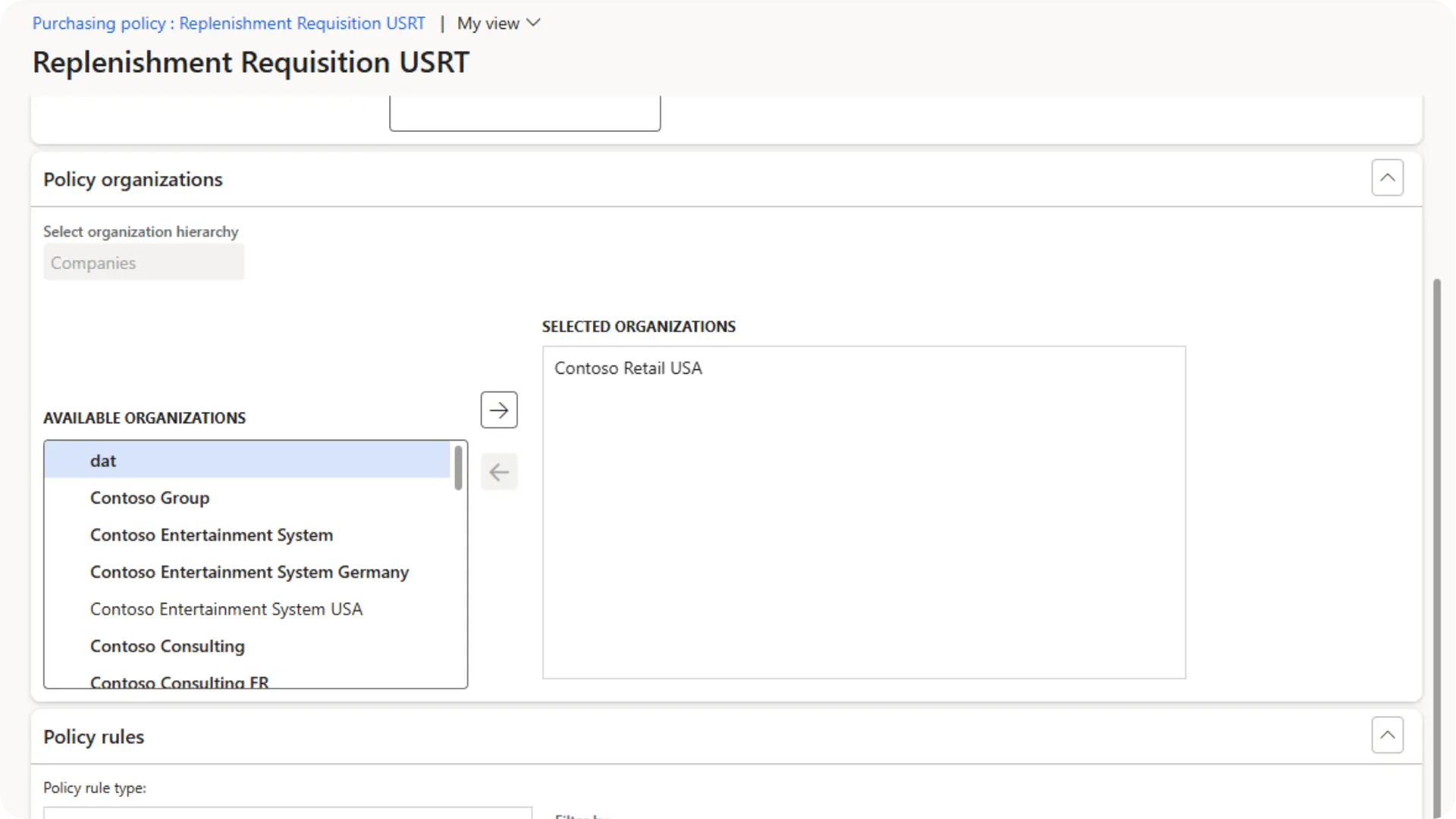Click the empty text box at top
Viewport: 1456px width, 819px height.
(524, 114)
